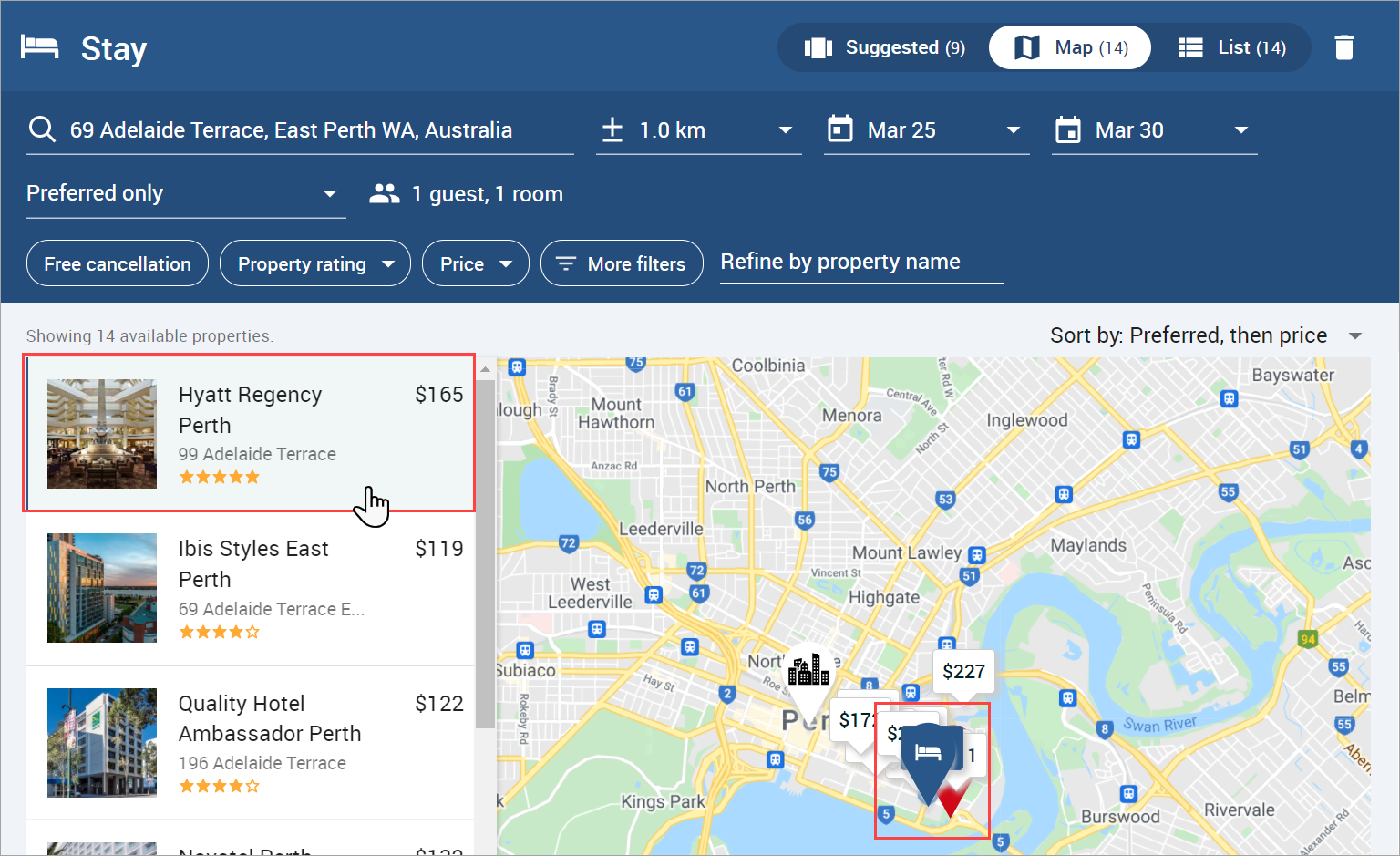This screenshot has height=856, width=1400.
Task: Open the More filters button
Action: 622,263
